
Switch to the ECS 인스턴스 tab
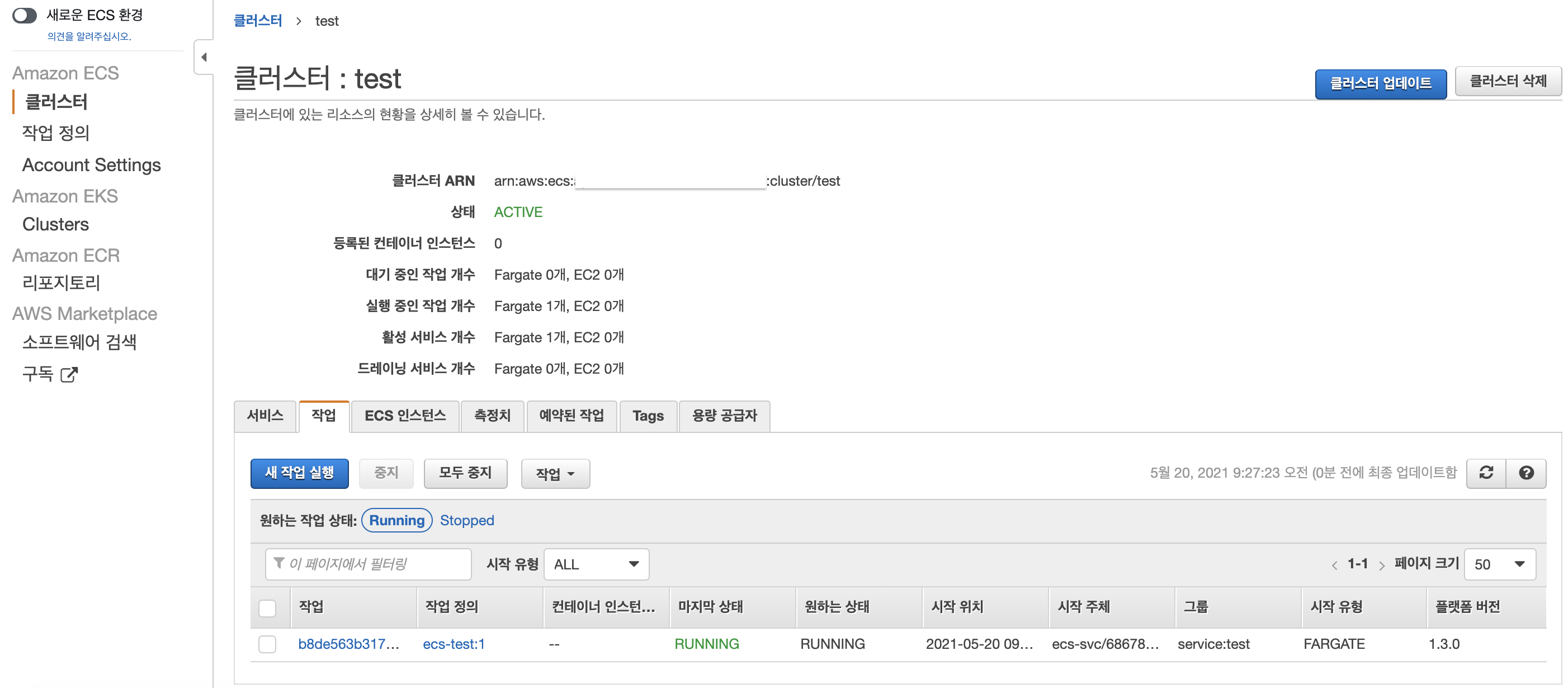pyautogui.click(x=405, y=416)
